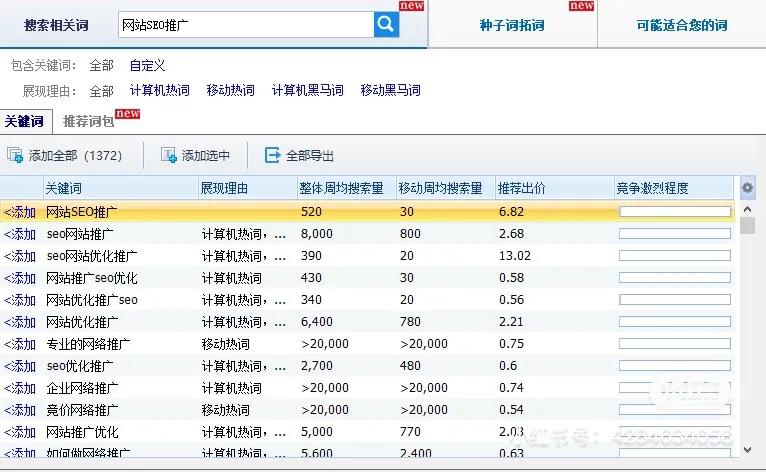Select the 网站优化推广seo keyword cell
This screenshot has width=766, height=472.
click(x=92, y=300)
